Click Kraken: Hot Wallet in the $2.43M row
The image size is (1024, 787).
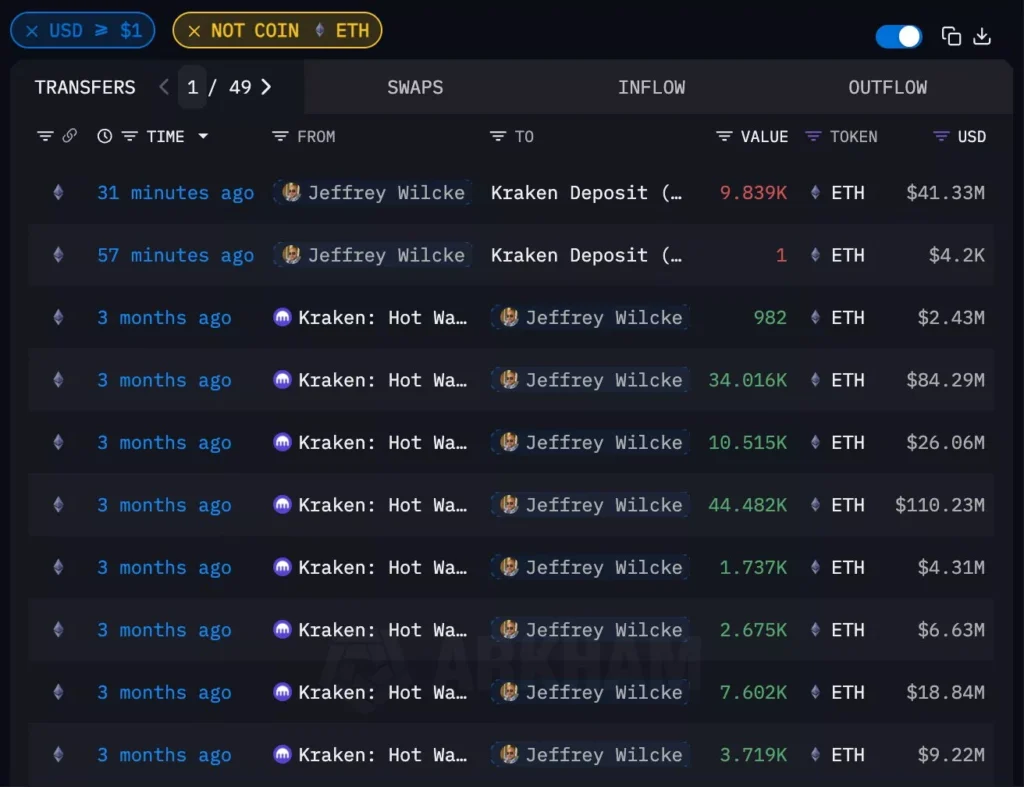370,317
